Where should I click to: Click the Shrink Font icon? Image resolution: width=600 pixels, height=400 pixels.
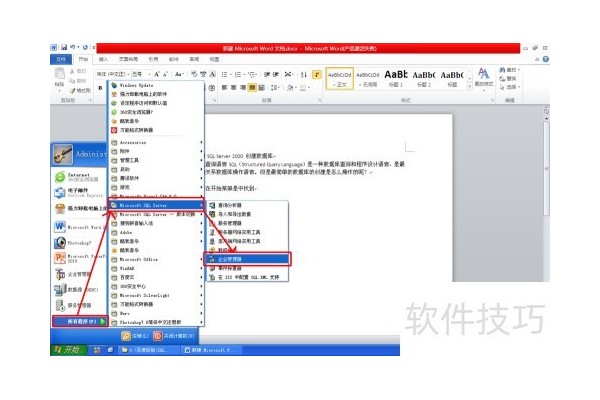(x=165, y=74)
